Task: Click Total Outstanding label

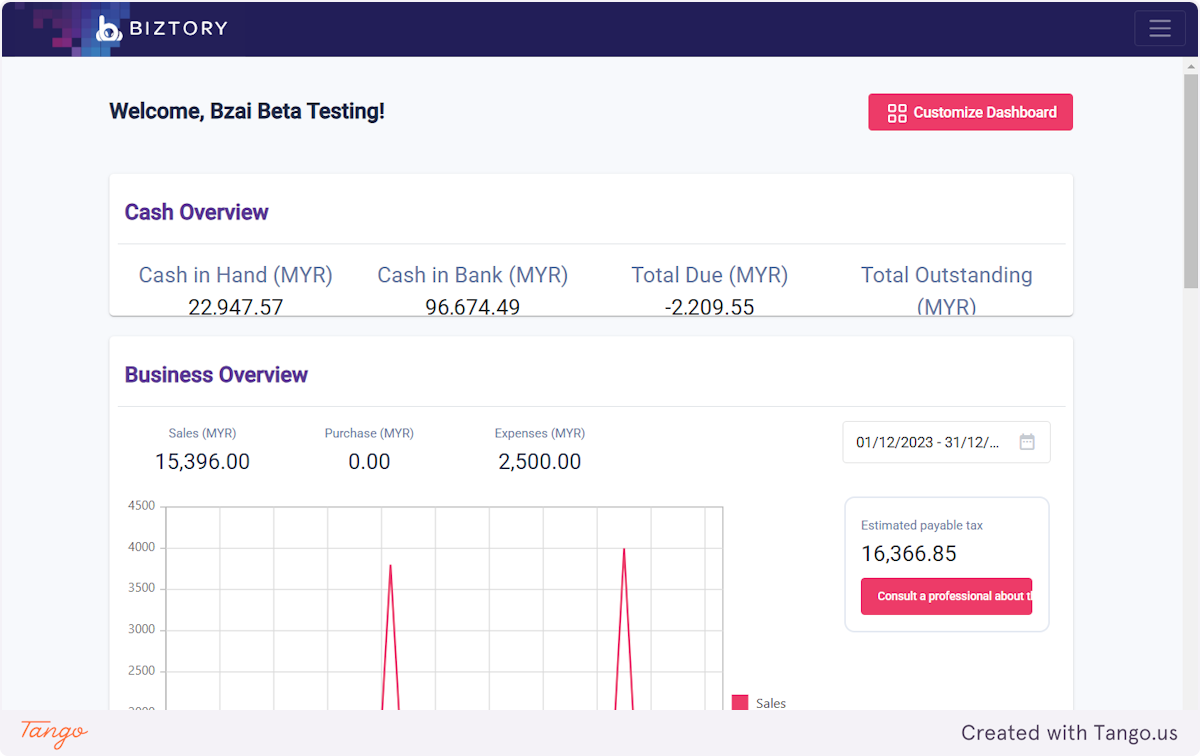Action: (946, 290)
